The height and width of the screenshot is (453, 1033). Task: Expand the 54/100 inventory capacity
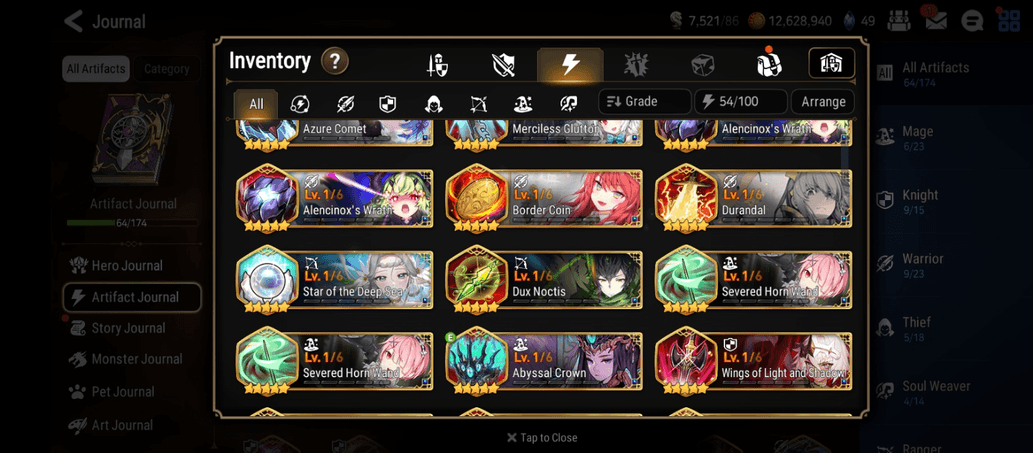point(741,102)
